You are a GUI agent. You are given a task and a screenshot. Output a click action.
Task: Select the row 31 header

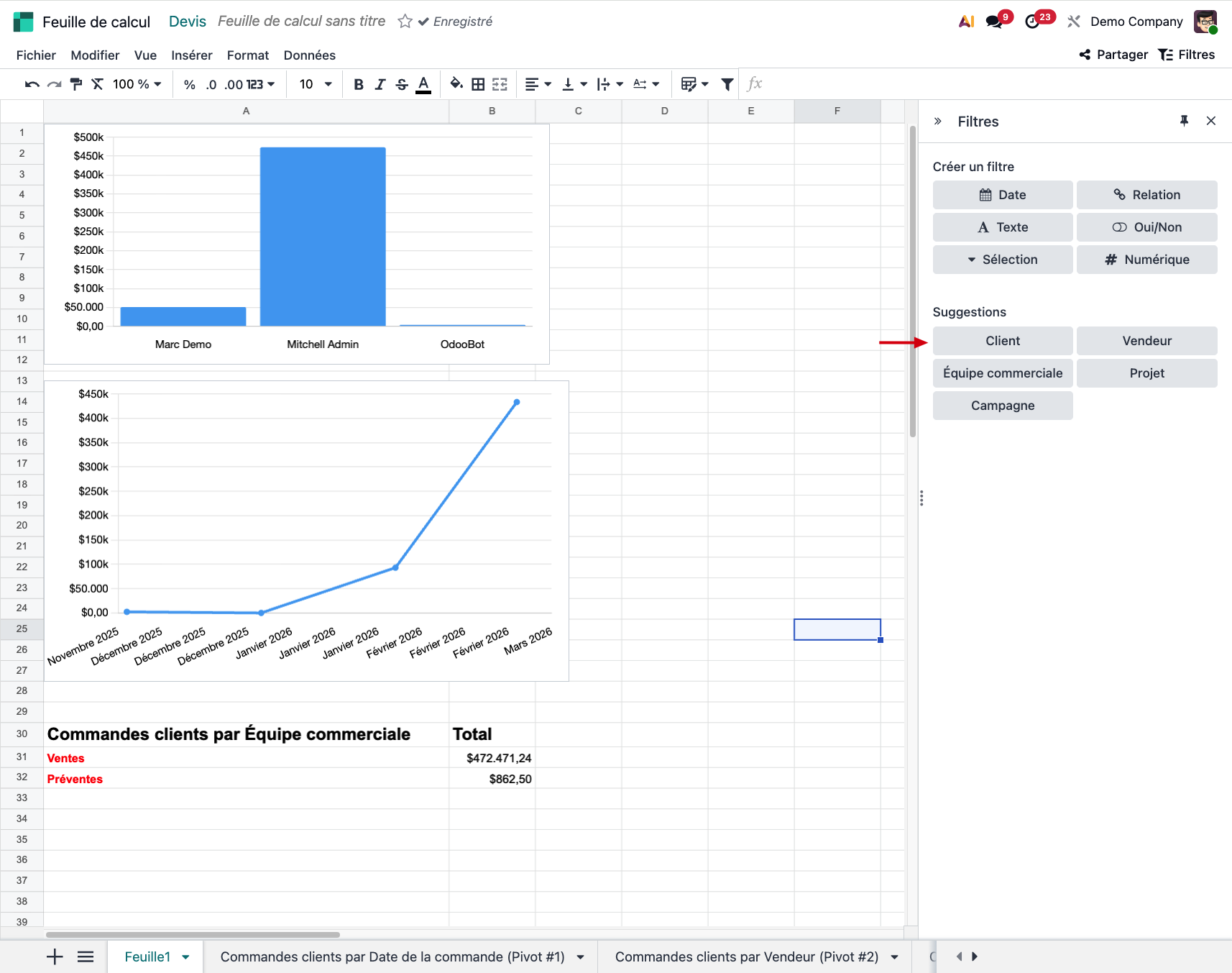22,757
